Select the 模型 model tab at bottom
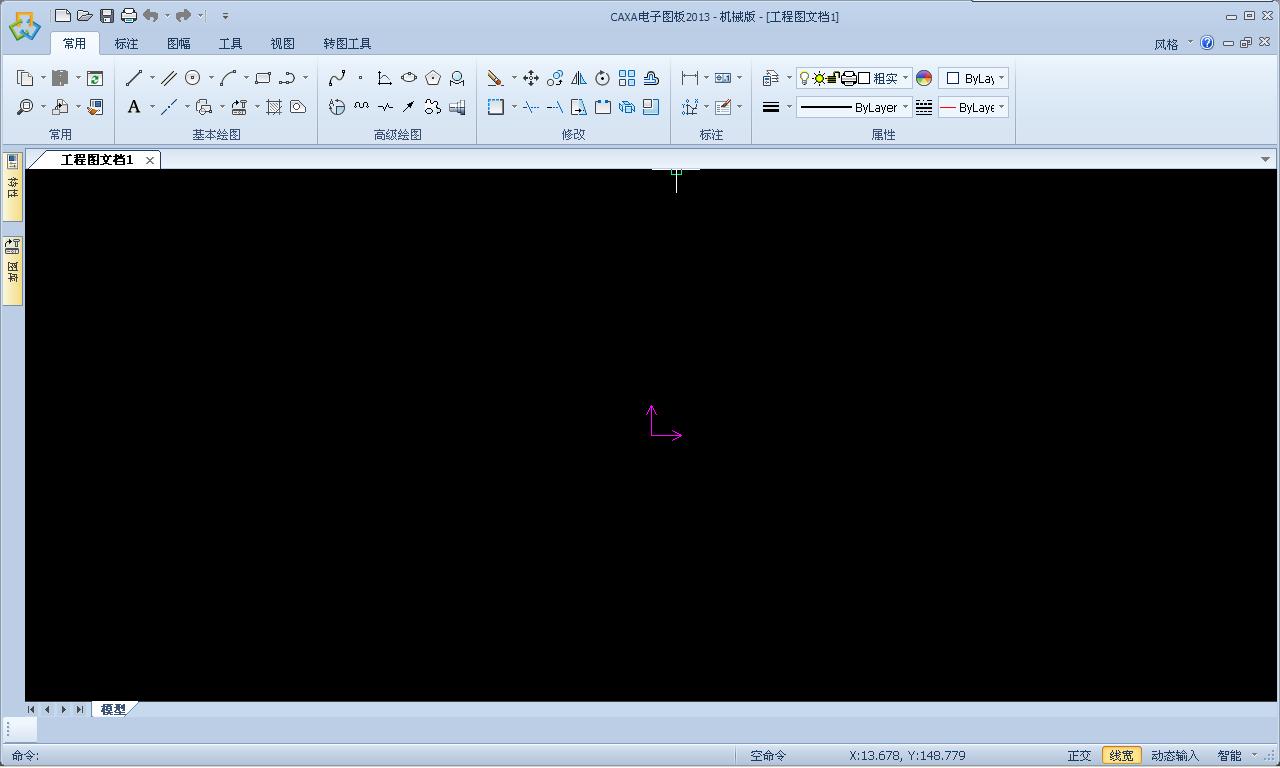 click(x=113, y=709)
